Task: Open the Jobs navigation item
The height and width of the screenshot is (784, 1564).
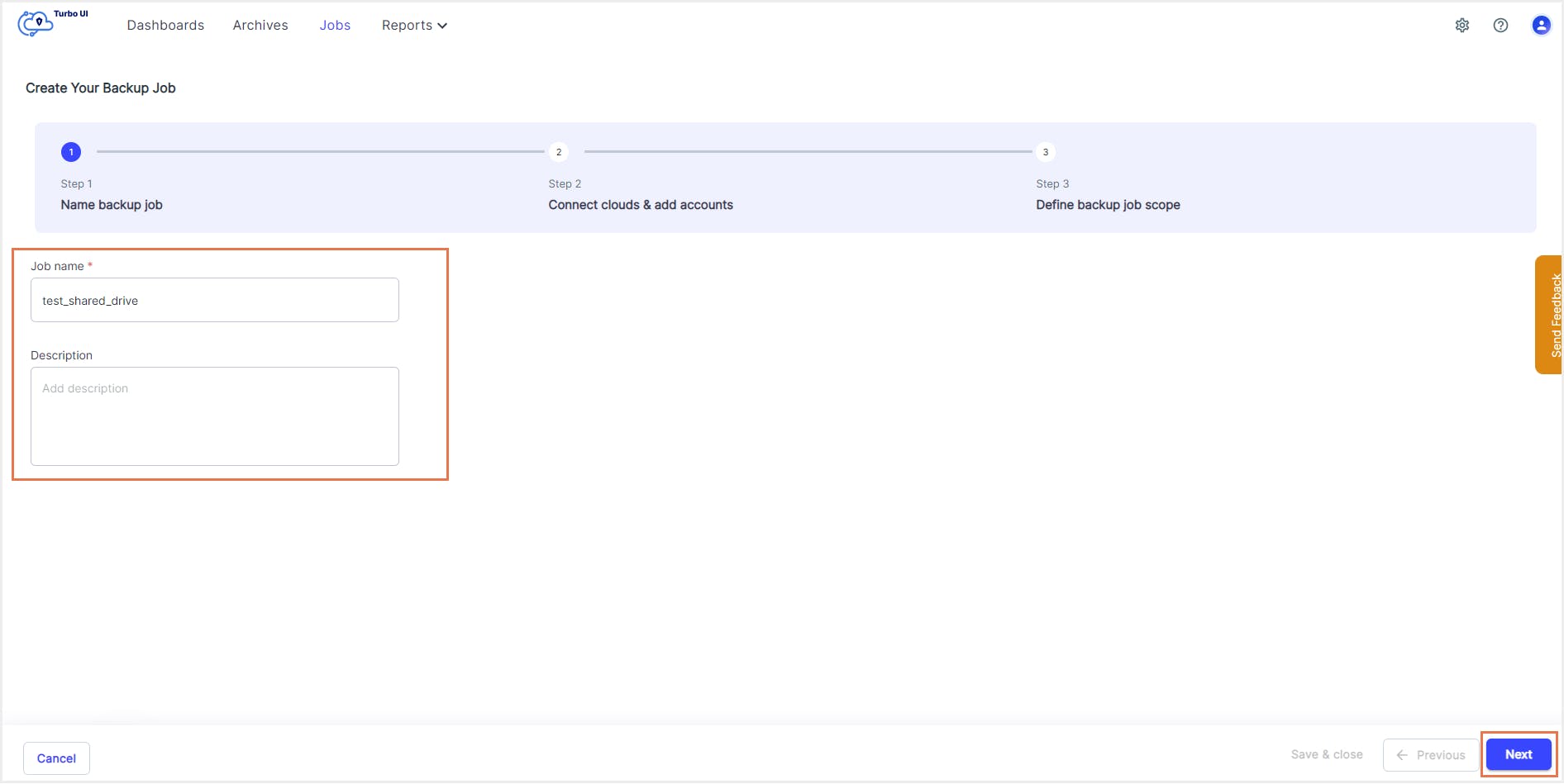Action: coord(335,25)
